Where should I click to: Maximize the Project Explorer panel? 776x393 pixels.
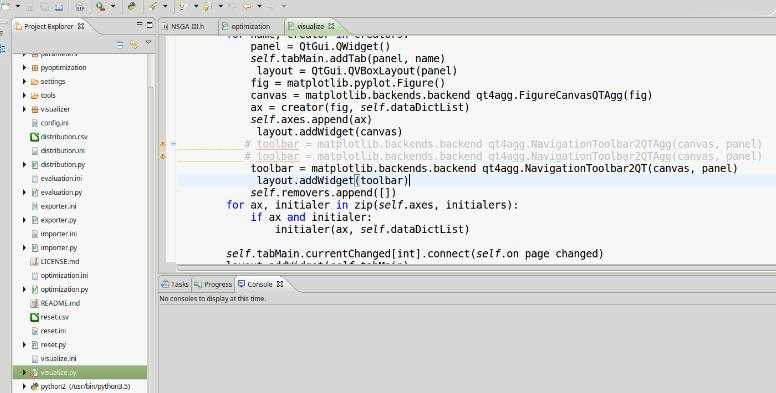pos(150,25)
